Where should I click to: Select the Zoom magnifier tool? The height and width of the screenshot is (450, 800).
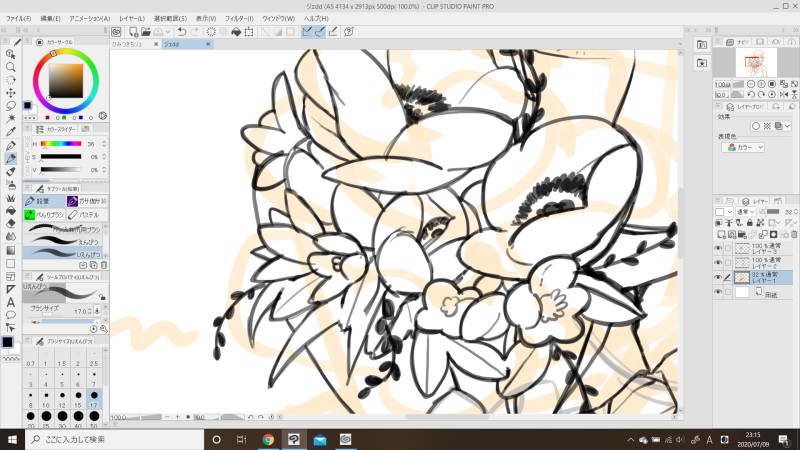click(10, 67)
